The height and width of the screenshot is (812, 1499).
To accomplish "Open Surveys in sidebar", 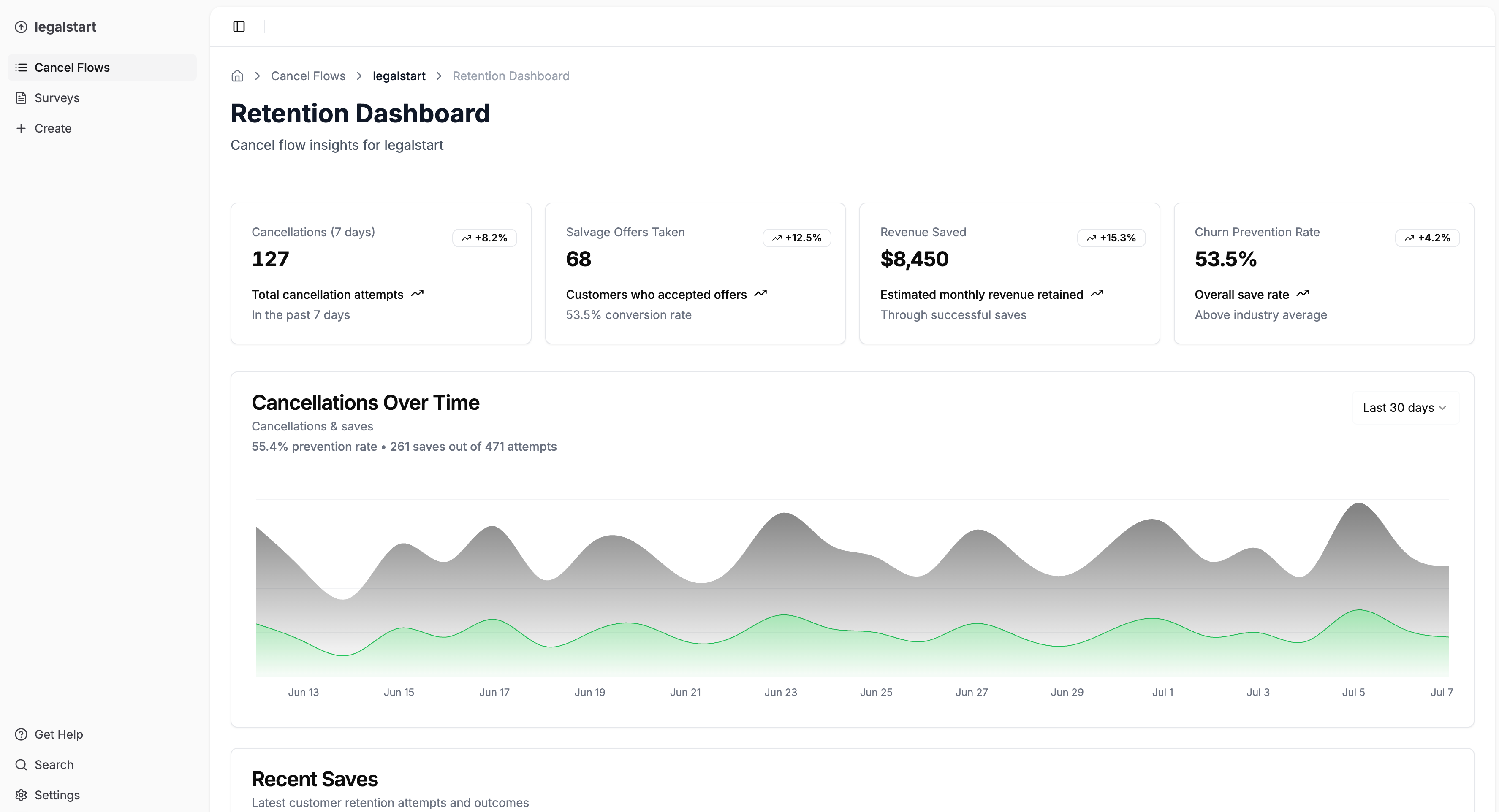I will coord(57,98).
